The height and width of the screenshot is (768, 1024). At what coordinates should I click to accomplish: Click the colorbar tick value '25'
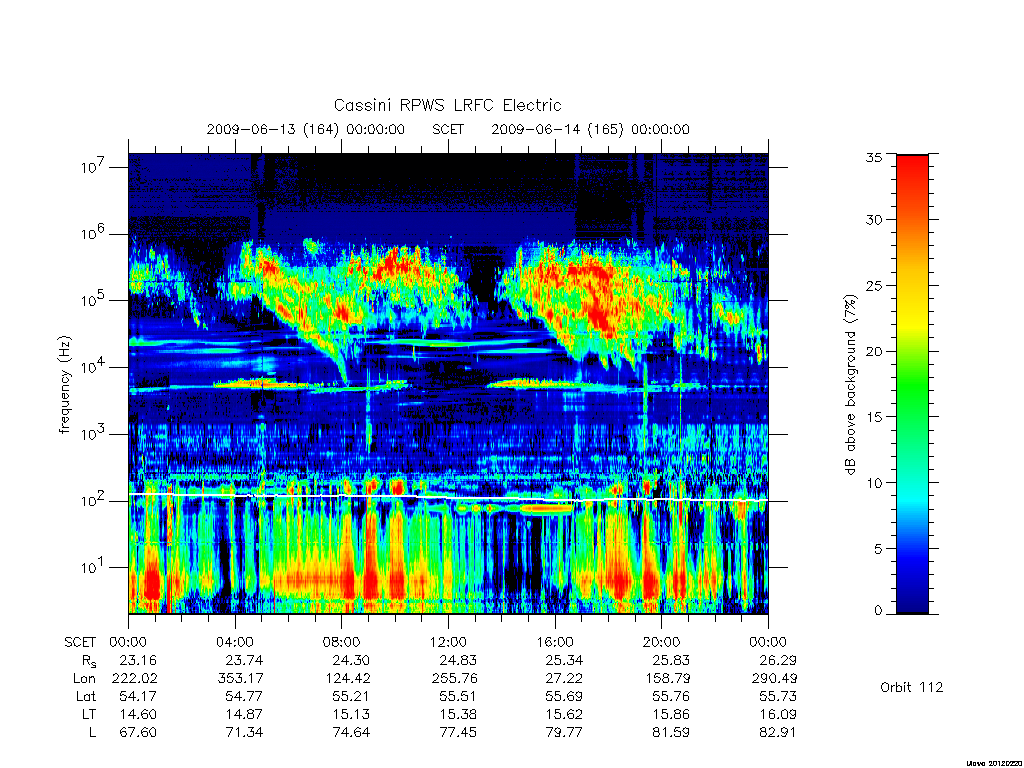(x=873, y=286)
